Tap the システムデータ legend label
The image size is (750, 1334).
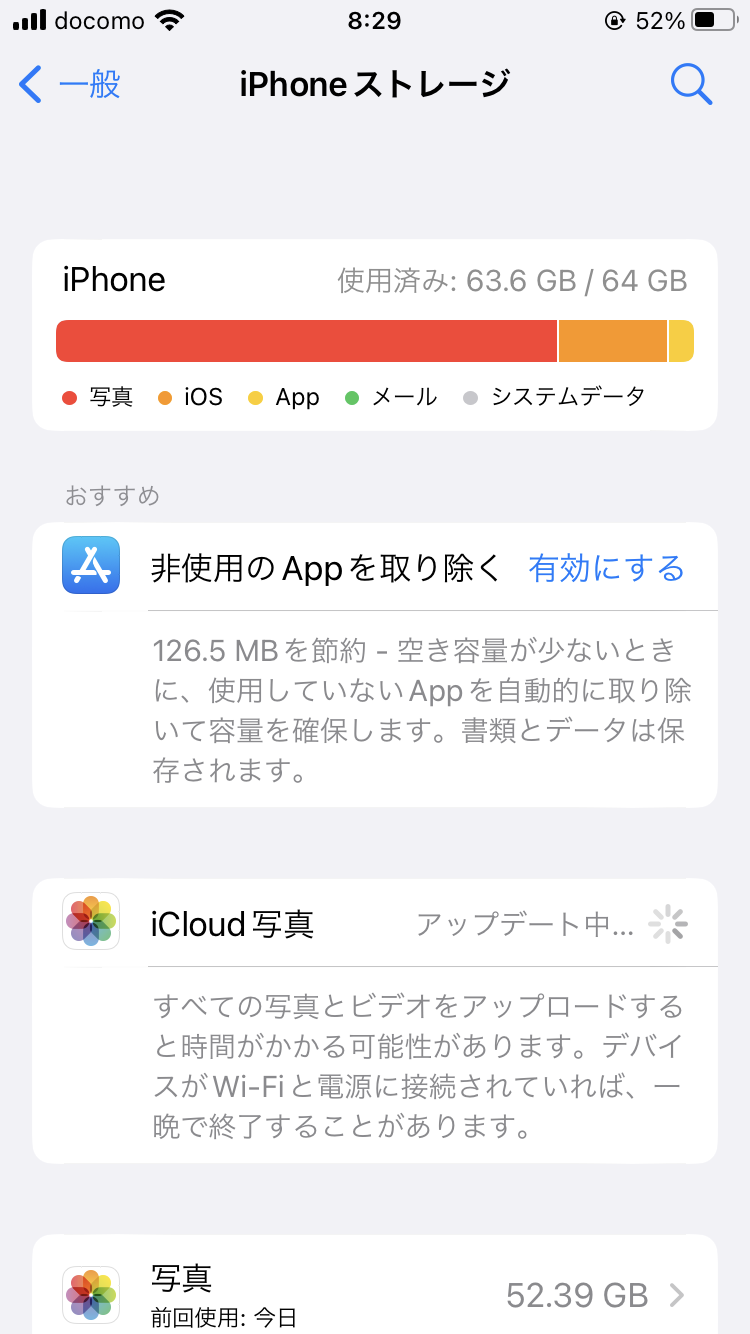coord(567,397)
